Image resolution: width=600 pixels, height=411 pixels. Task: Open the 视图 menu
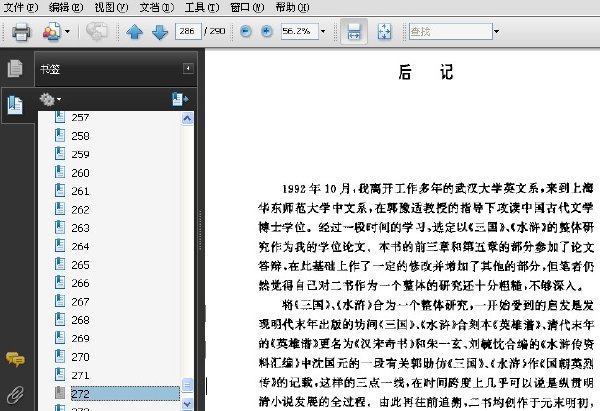pos(111,7)
